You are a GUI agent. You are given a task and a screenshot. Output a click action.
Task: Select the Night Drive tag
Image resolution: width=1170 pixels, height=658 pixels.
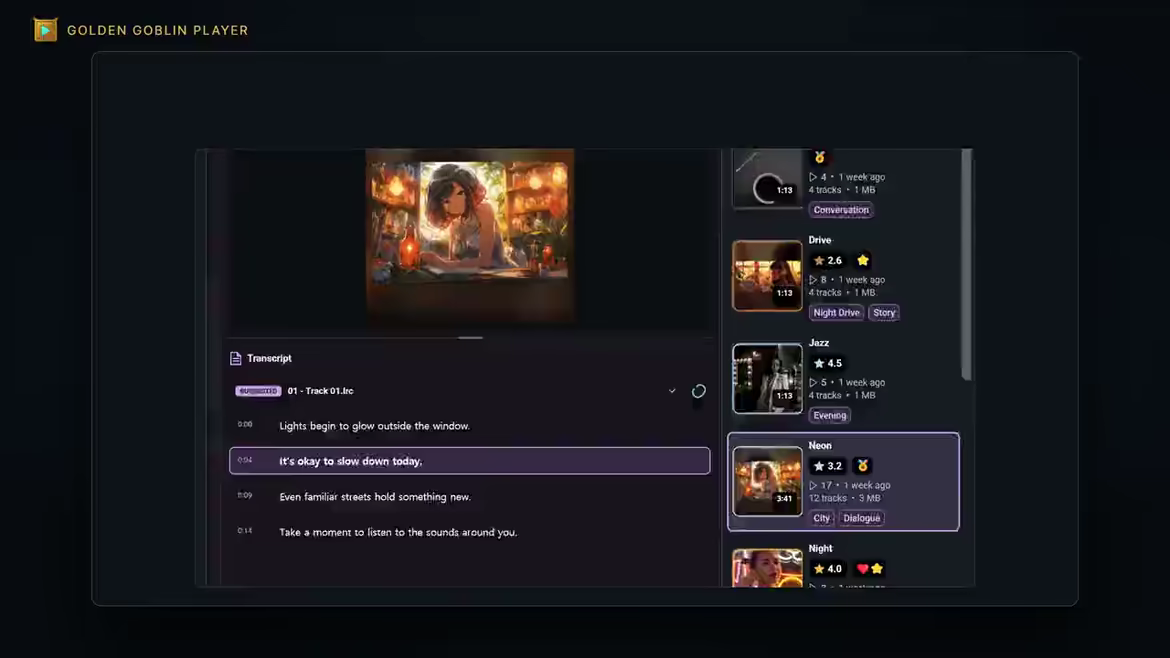coord(836,313)
